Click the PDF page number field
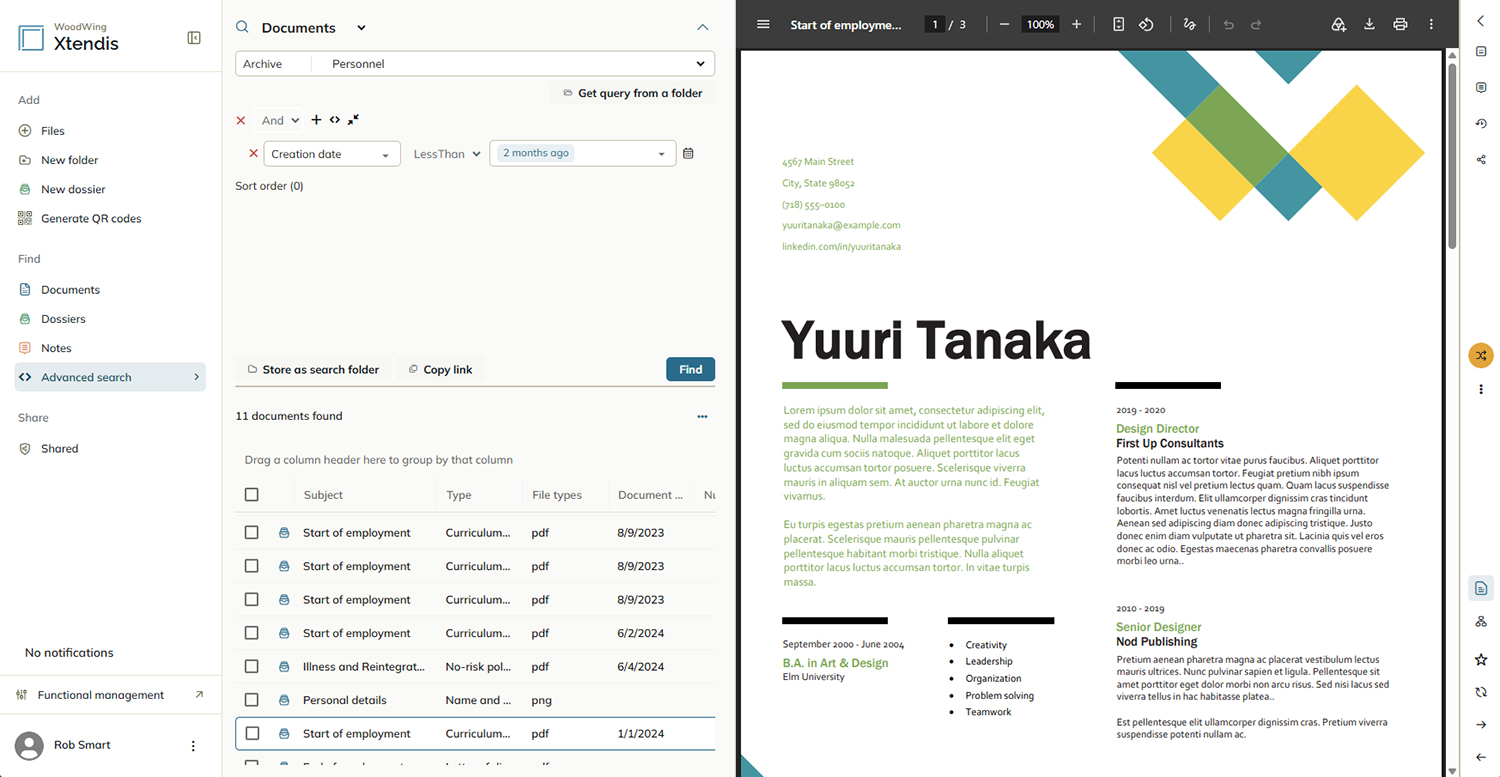 click(935, 24)
